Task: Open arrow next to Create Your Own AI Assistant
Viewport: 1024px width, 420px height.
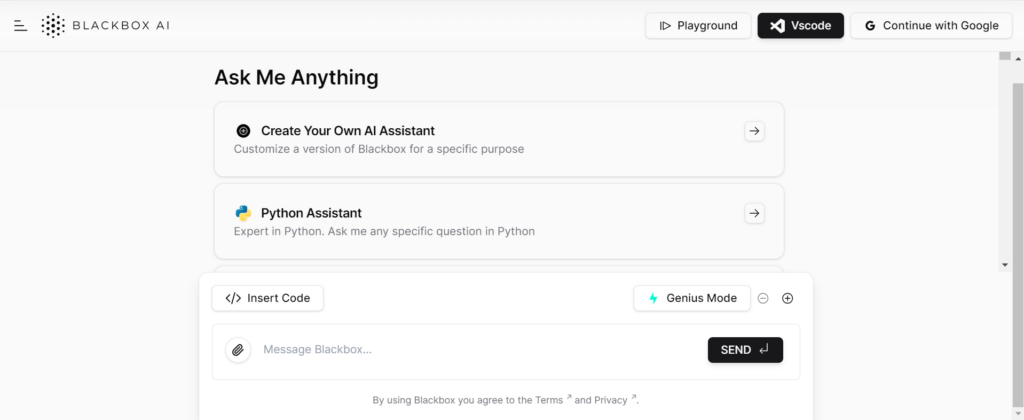Action: 754,131
